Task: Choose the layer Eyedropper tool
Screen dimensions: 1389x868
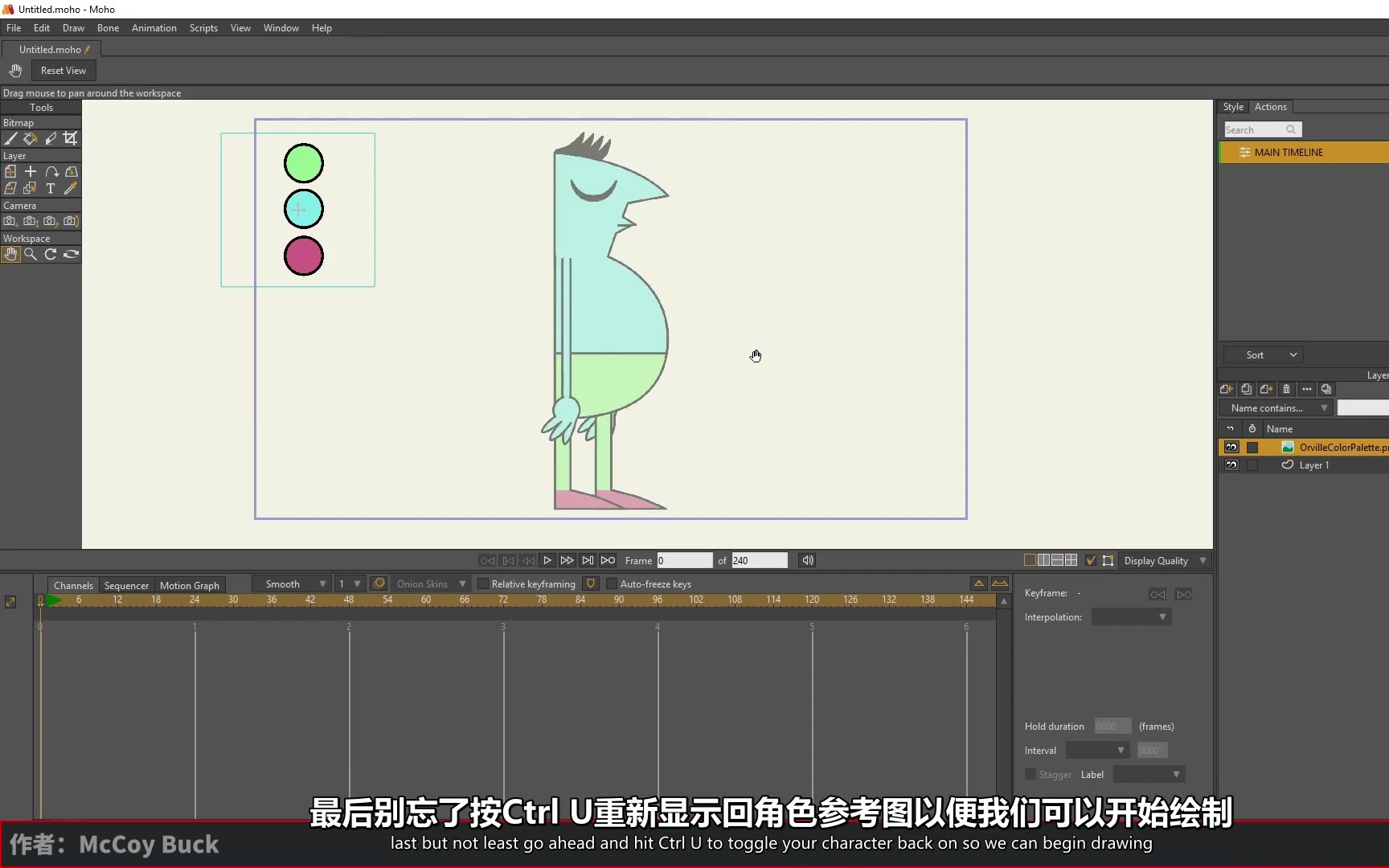Action: point(71,189)
